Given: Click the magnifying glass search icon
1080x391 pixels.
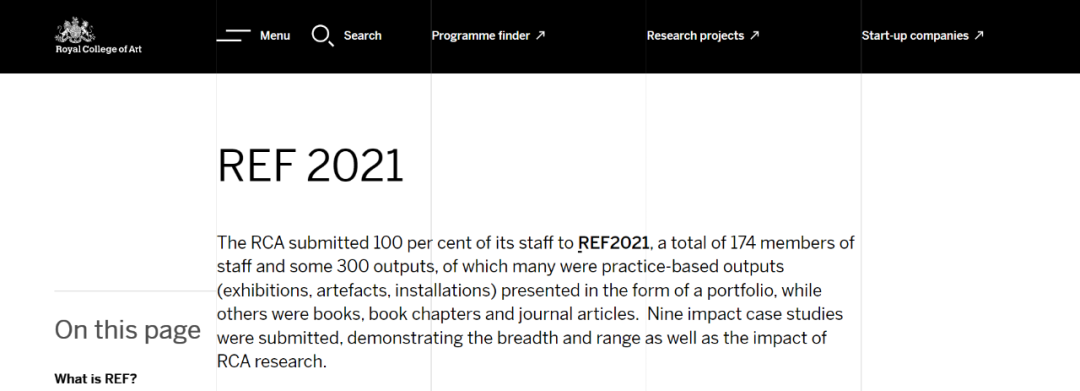Looking at the screenshot, I should point(322,36).
